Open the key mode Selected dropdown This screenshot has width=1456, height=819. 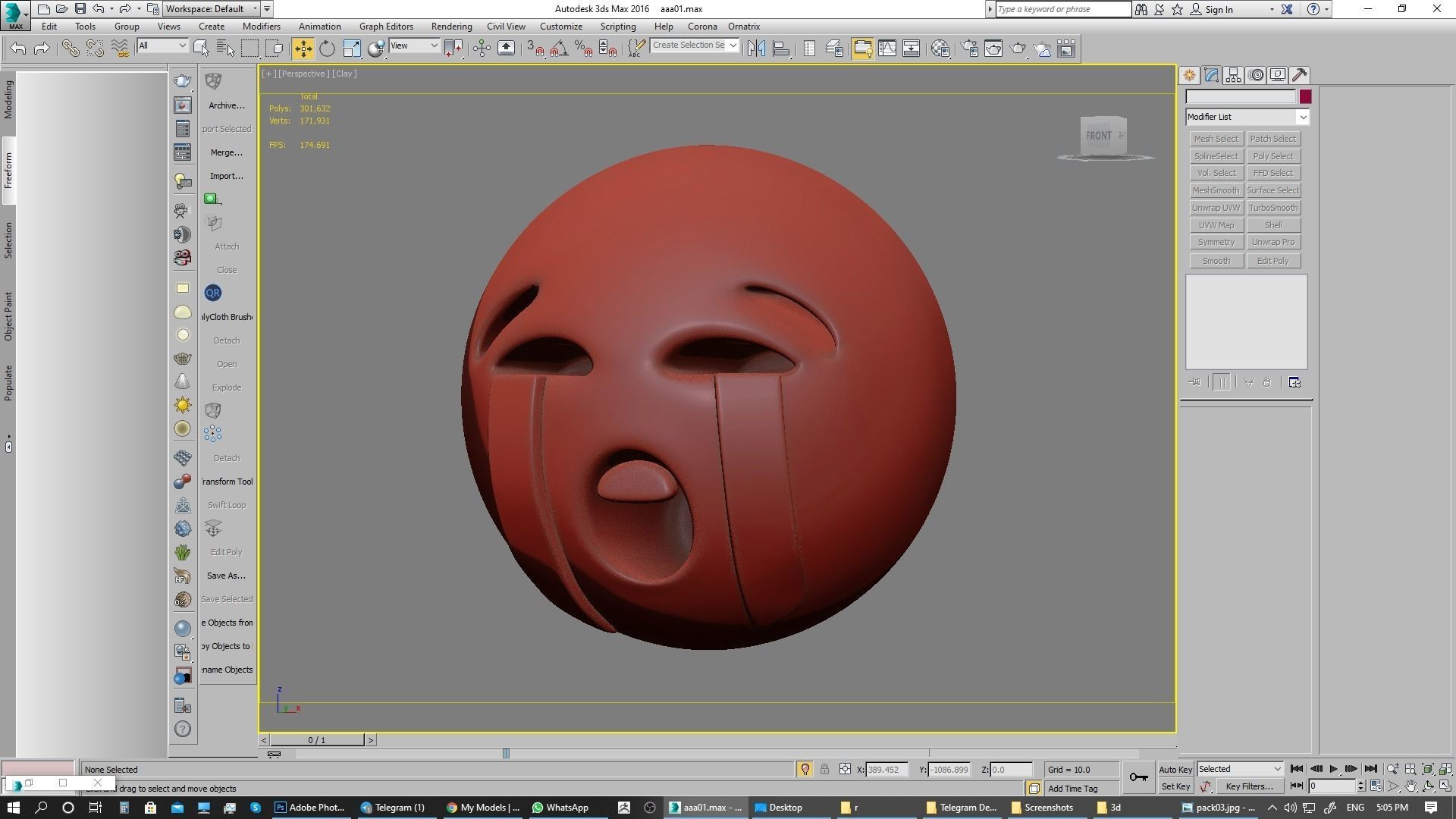point(1239,769)
